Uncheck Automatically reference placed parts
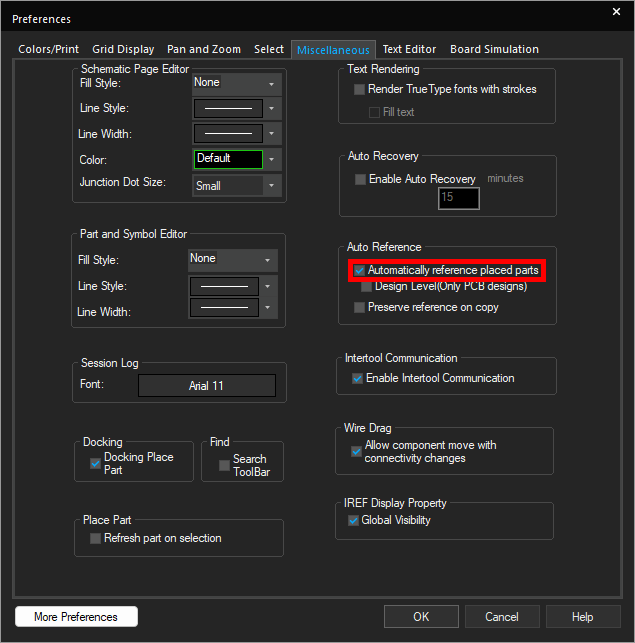 tap(360, 271)
